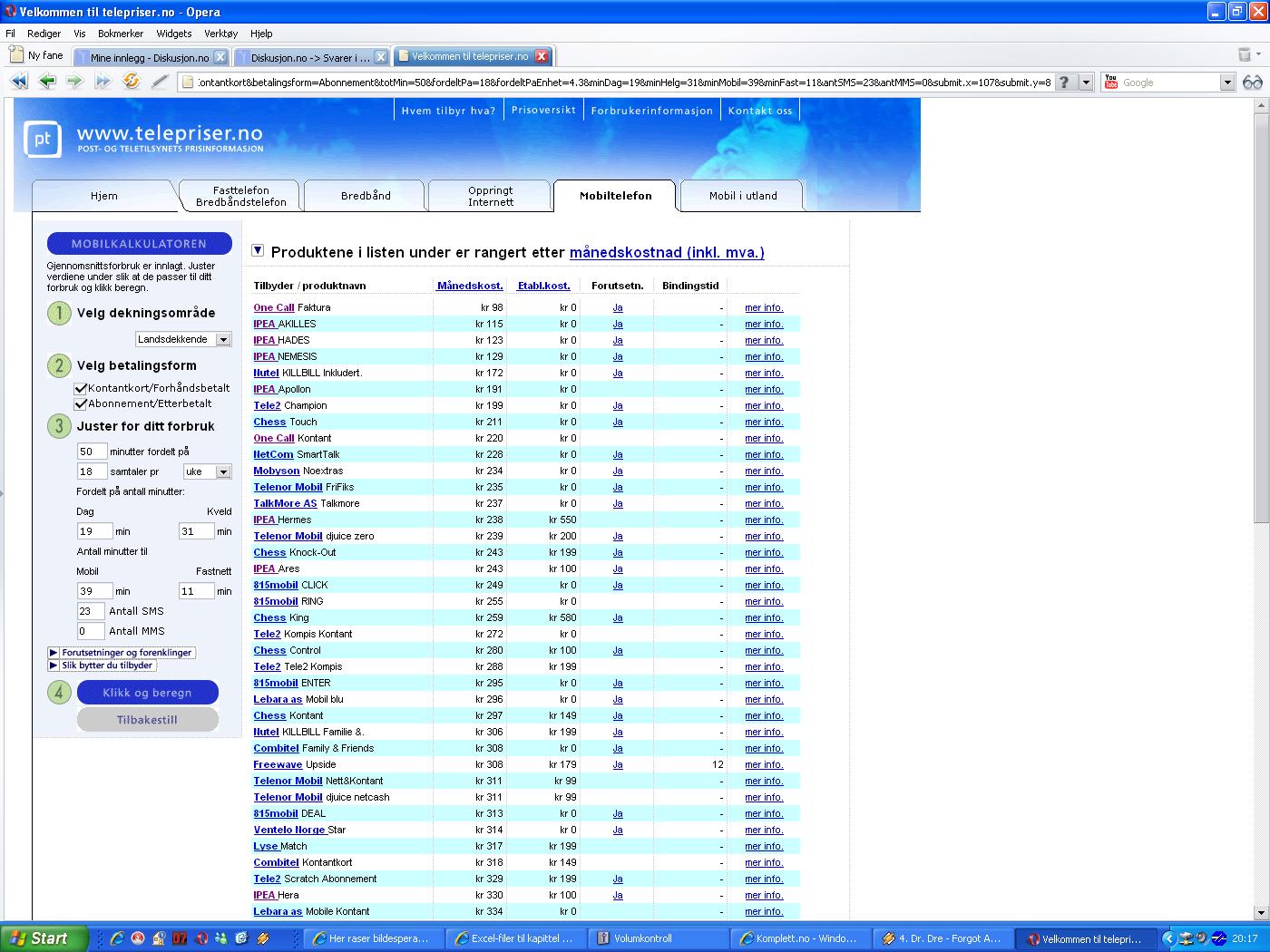Toggle Kontantkort/Forhåndsbetalt checkbox
The image size is (1270, 952).
(81, 388)
